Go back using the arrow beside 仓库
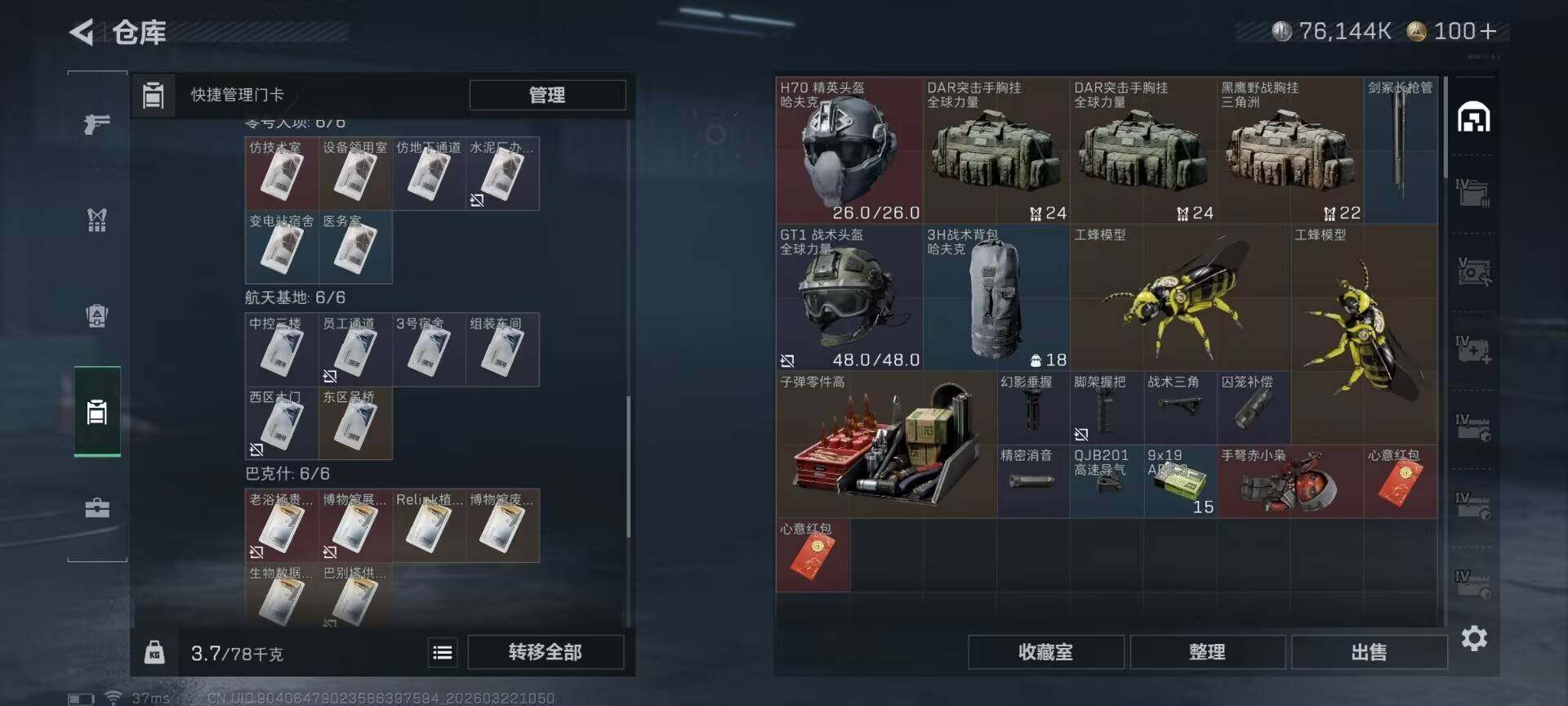 (x=82, y=33)
